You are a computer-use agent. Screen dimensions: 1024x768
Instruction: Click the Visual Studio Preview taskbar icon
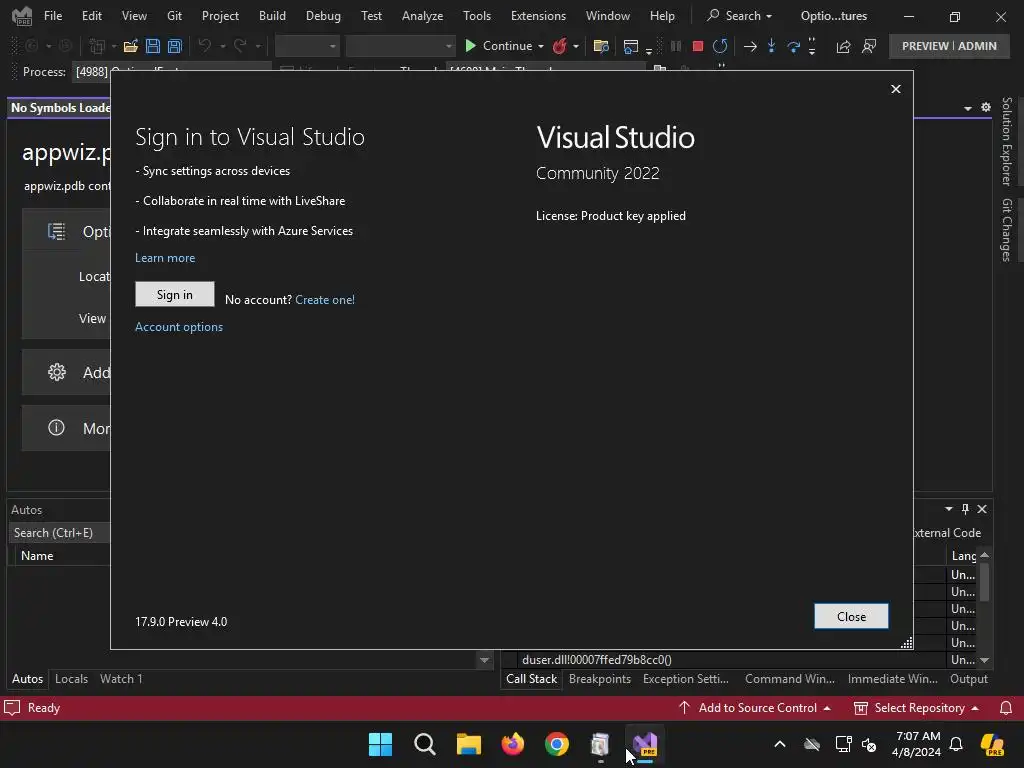point(645,744)
